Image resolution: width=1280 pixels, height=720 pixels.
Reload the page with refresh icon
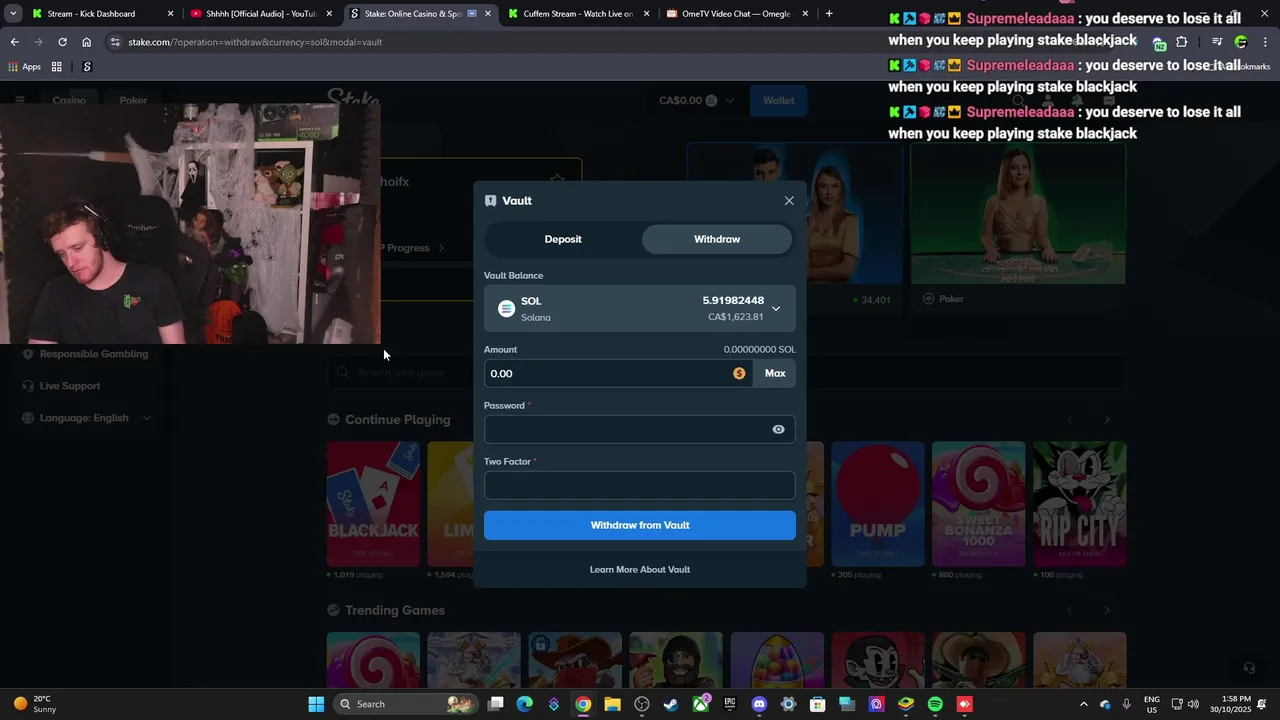62,42
